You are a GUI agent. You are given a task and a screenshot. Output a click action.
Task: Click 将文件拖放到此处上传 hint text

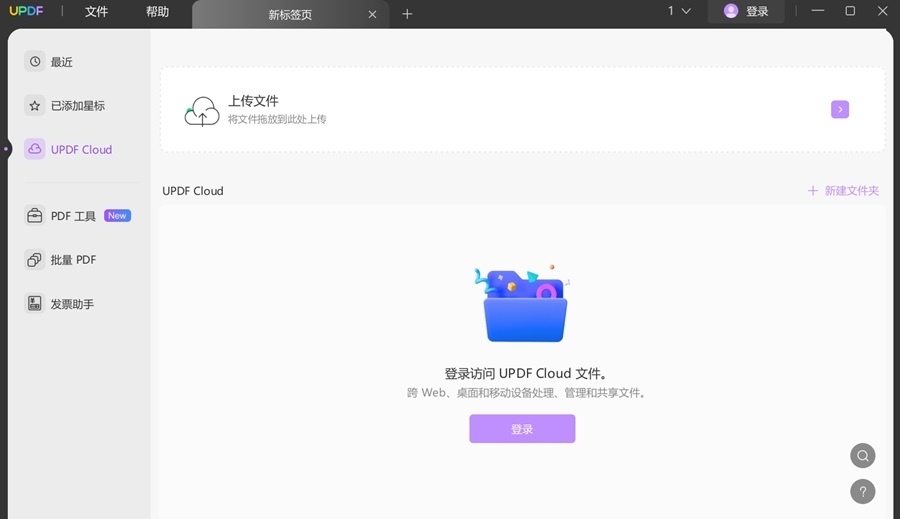point(277,119)
